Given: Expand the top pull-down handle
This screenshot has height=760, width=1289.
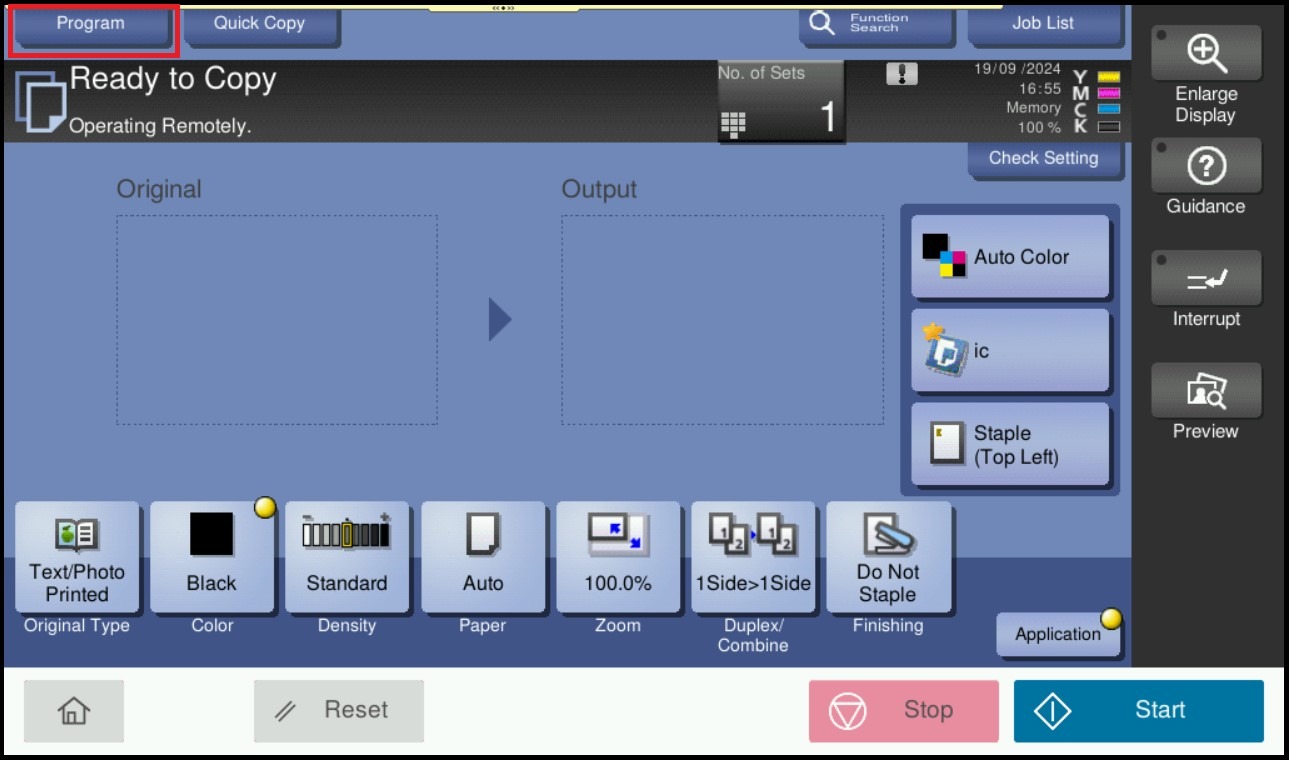Looking at the screenshot, I should click(503, 7).
